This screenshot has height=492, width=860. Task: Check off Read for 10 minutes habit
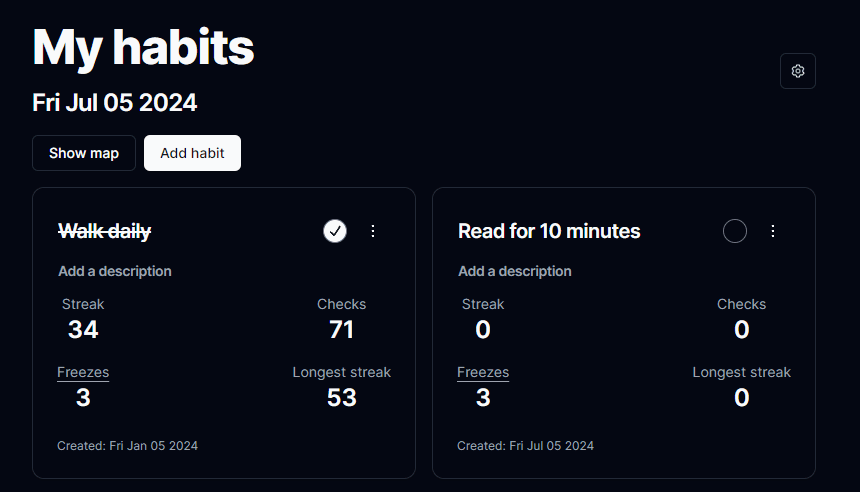(734, 231)
